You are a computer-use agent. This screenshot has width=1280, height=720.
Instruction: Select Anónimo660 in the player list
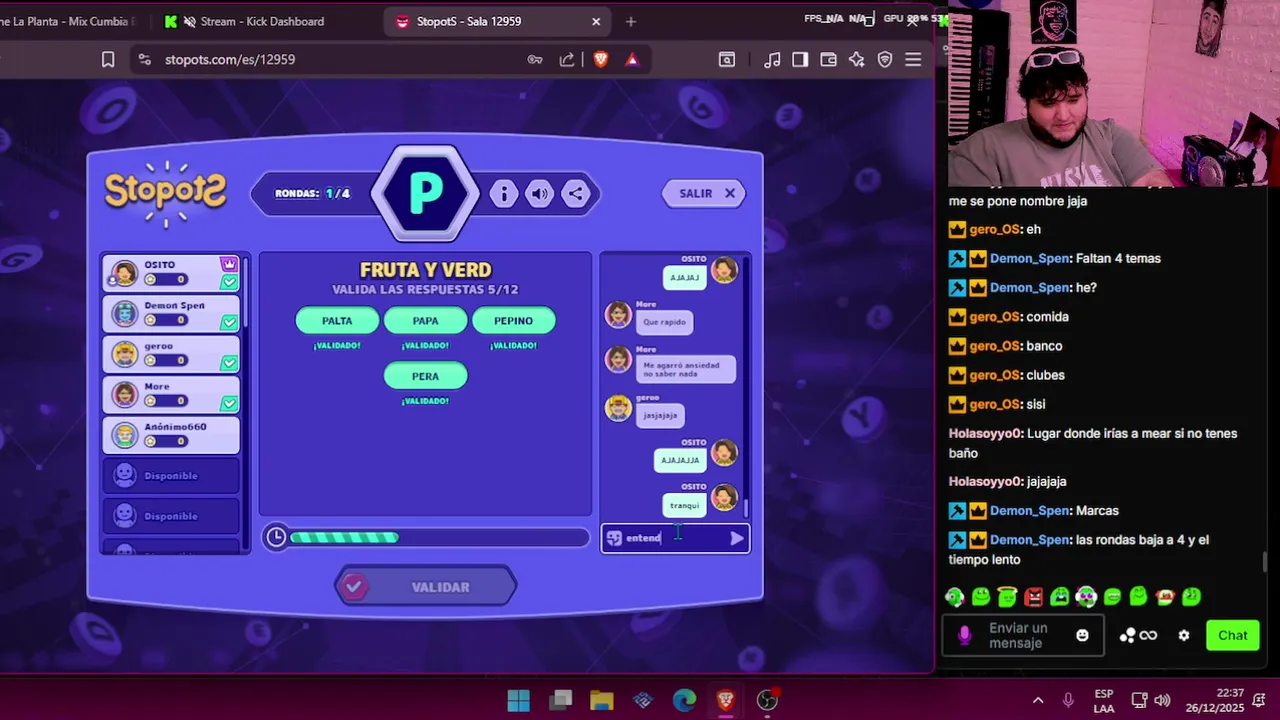tap(171, 435)
